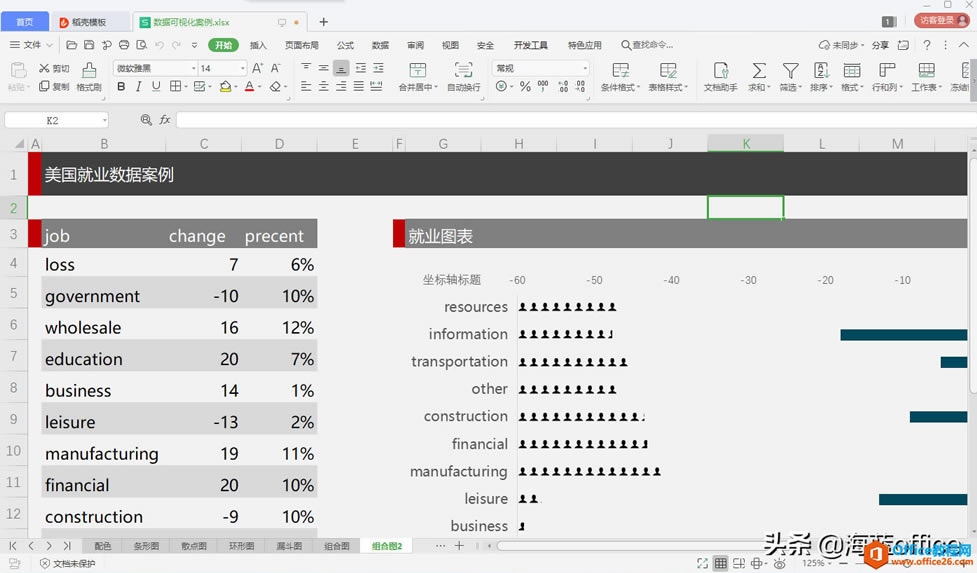Open the Conditional Formatting (条件格式) icon
The height and width of the screenshot is (573, 977).
point(620,70)
